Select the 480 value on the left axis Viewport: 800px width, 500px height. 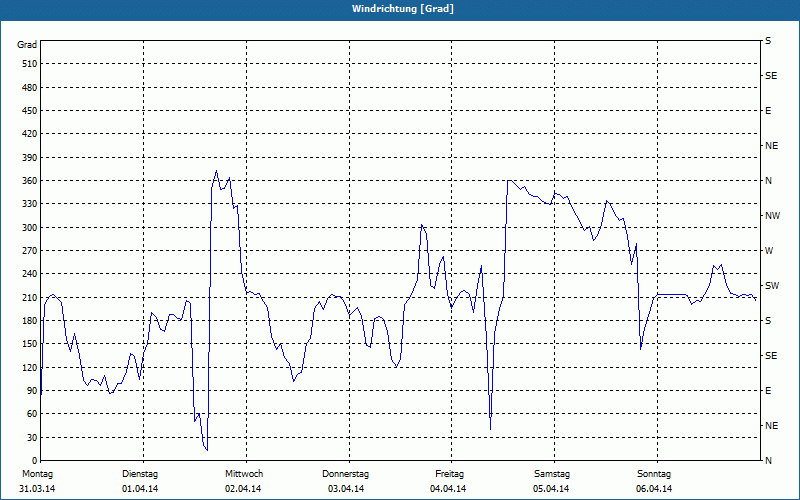tap(29, 87)
